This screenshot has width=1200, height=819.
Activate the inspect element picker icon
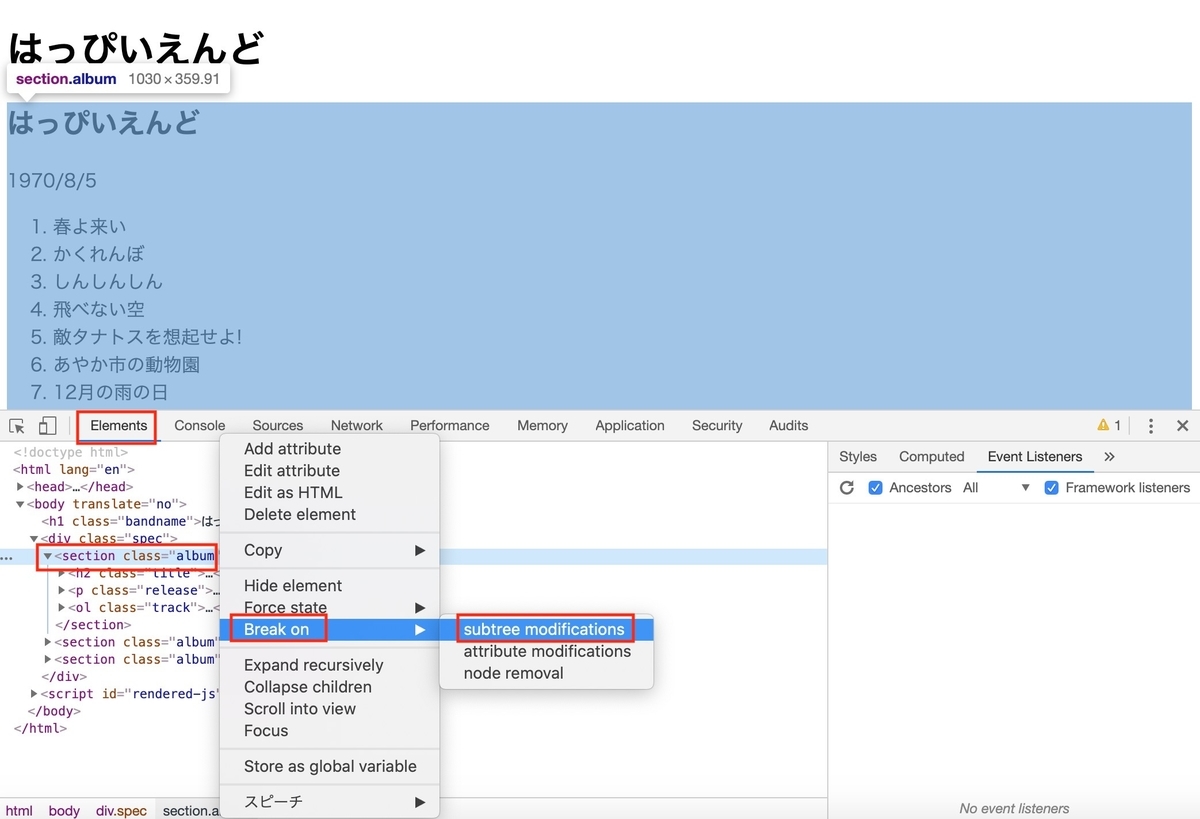17,426
